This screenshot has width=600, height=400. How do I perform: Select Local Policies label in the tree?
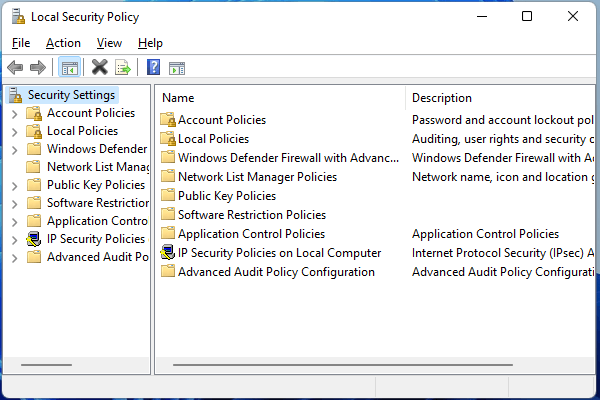click(x=82, y=131)
